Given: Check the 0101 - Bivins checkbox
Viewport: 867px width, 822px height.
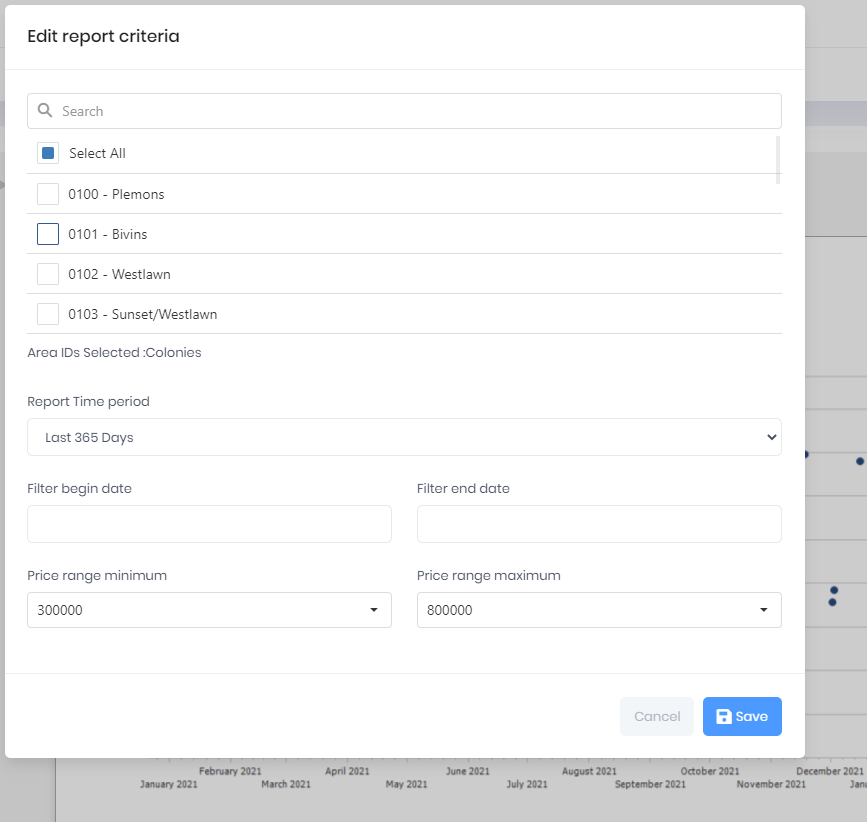Looking at the screenshot, I should (48, 234).
